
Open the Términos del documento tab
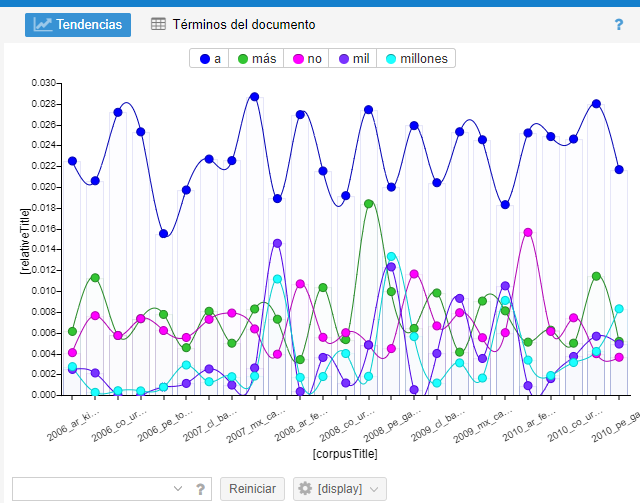(x=232, y=24)
